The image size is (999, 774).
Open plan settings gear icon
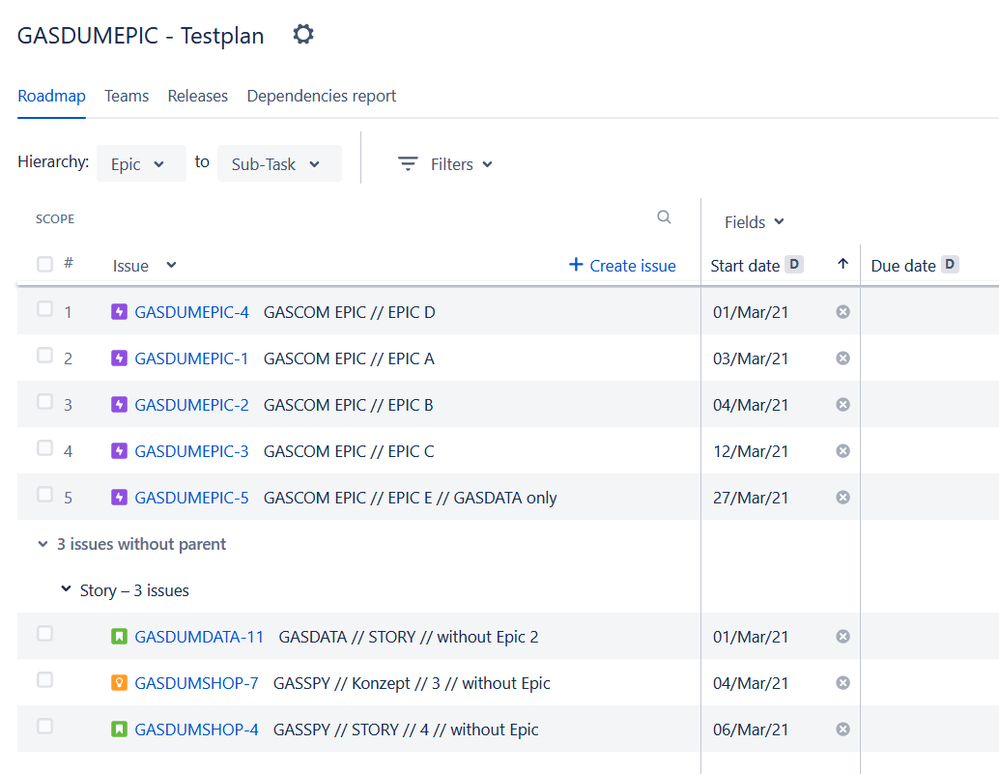click(x=303, y=35)
